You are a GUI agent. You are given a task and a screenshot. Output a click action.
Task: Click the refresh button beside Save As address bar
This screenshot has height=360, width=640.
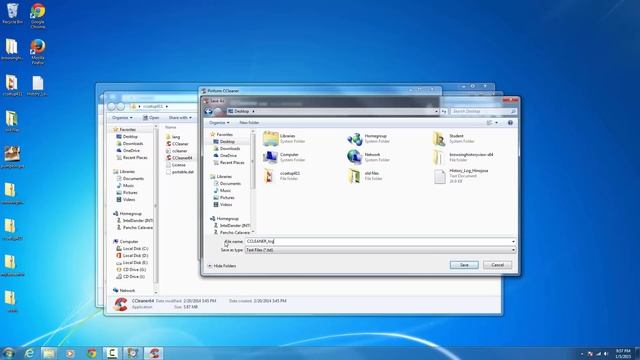[x=444, y=111]
